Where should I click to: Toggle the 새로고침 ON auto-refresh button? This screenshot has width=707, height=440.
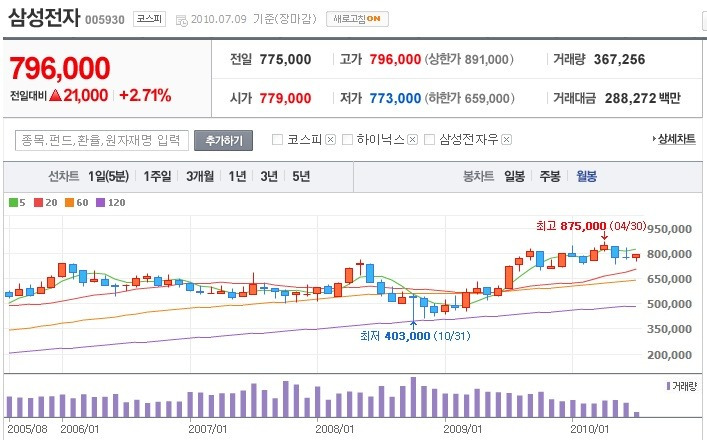point(357,19)
